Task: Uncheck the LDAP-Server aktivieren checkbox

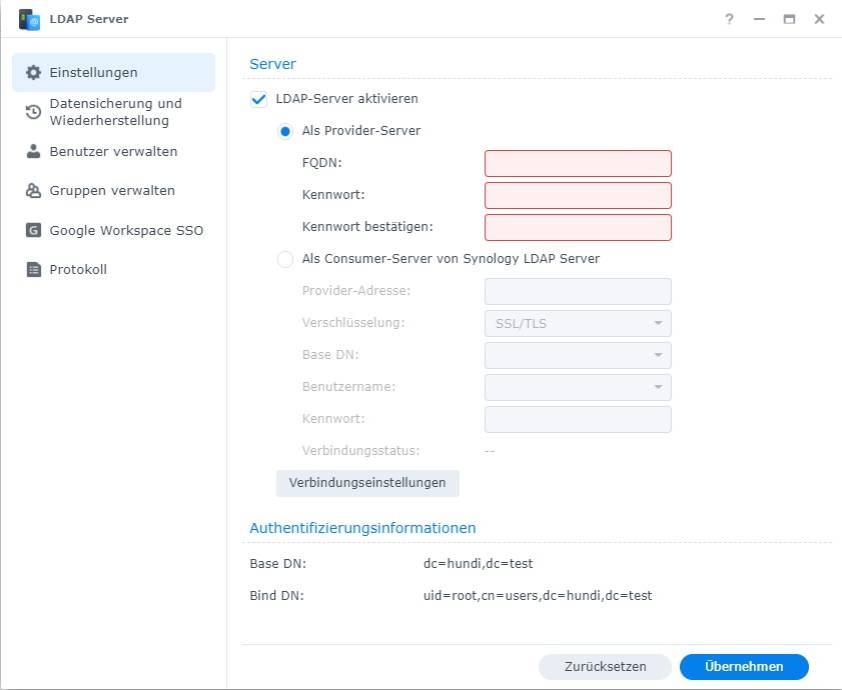Action: coord(259,99)
